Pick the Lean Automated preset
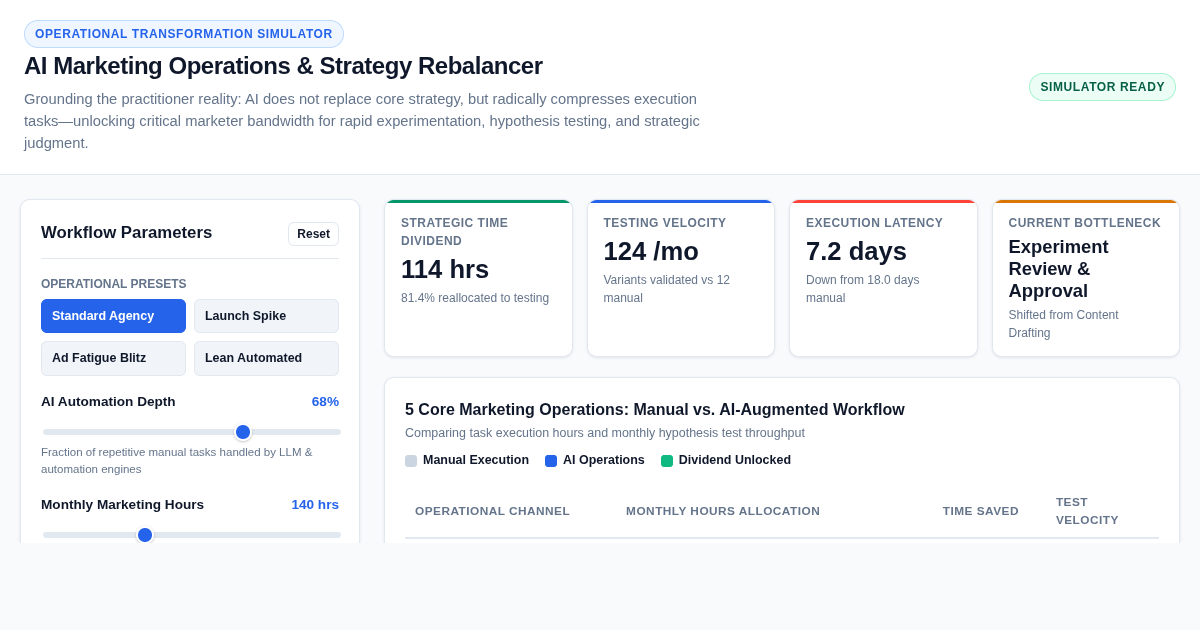 [266, 358]
